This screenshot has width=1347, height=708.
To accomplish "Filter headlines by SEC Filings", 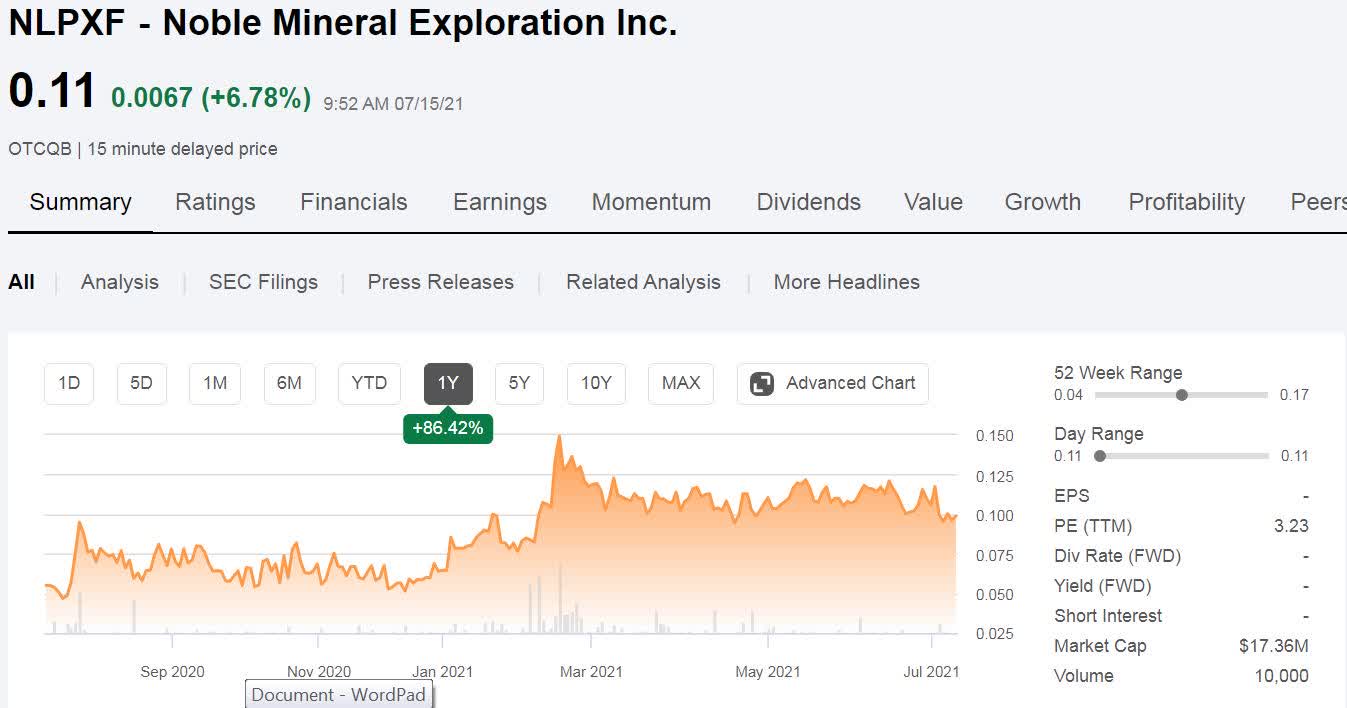I will click(263, 282).
